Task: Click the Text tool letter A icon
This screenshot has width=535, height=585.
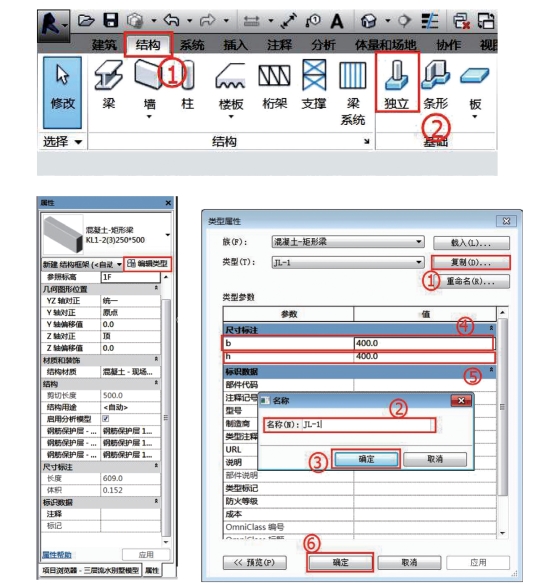Action: 337,21
